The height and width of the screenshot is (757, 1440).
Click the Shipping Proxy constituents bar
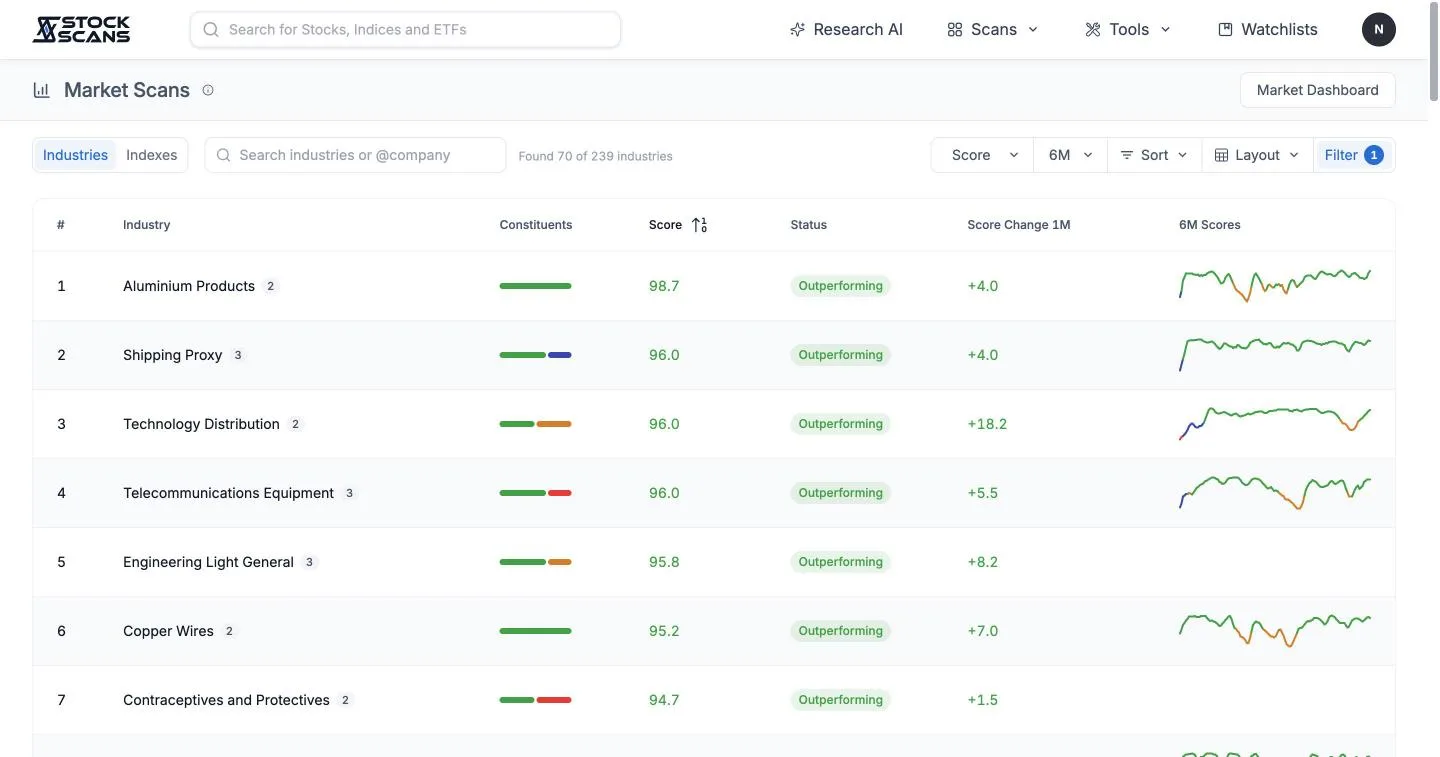click(x=535, y=355)
